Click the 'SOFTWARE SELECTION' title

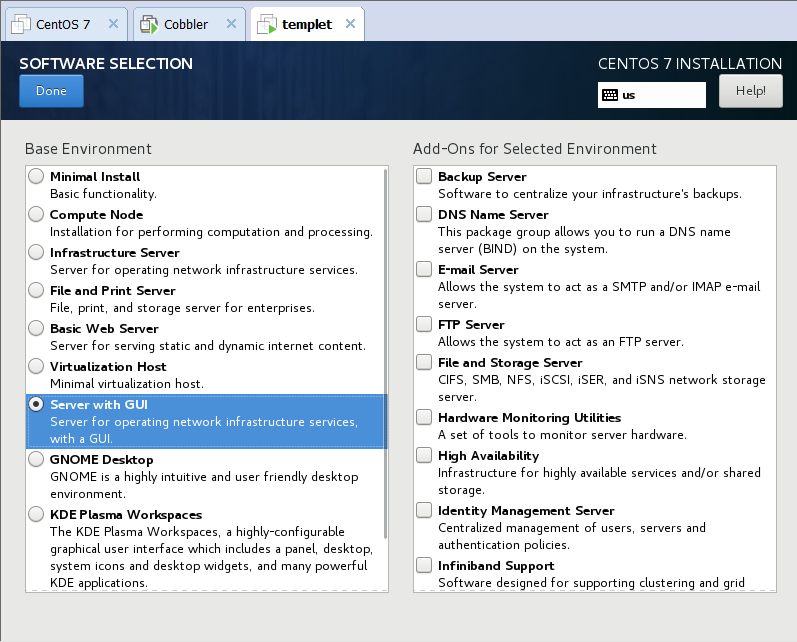coord(106,64)
